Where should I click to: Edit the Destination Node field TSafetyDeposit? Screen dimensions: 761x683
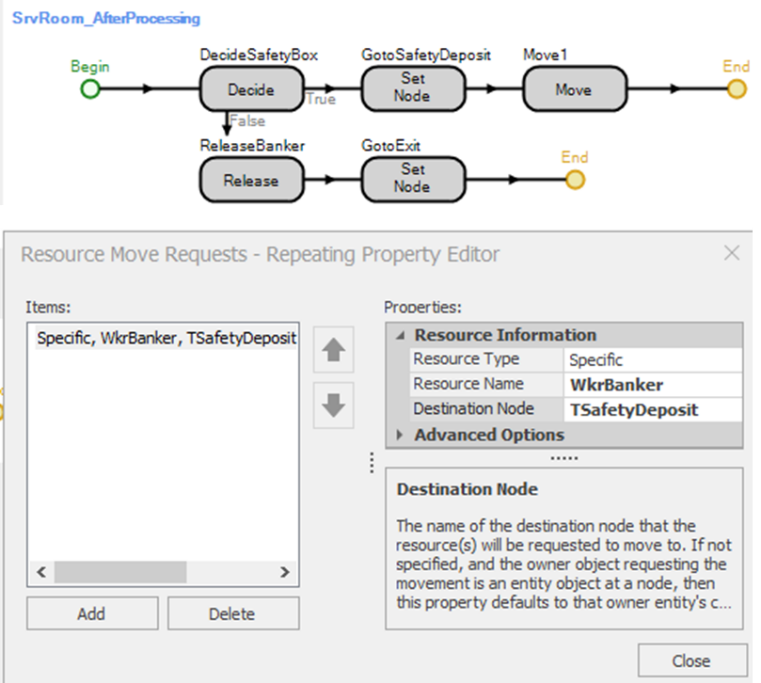coord(653,410)
